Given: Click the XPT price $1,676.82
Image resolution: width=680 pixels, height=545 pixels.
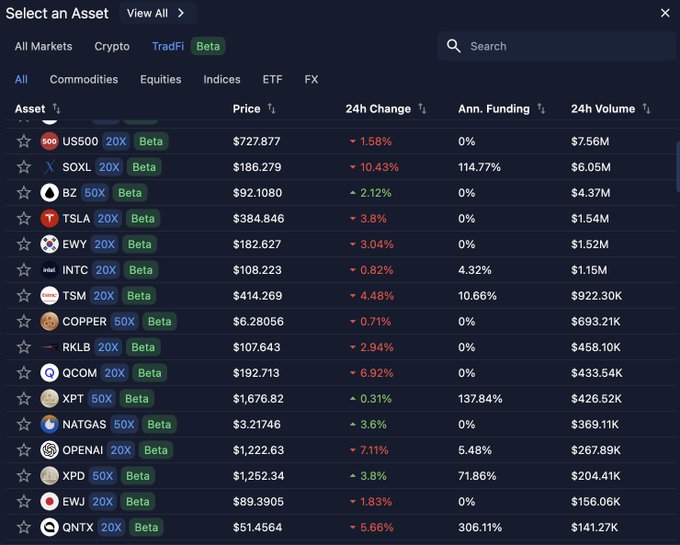Looking at the screenshot, I should (258, 399).
